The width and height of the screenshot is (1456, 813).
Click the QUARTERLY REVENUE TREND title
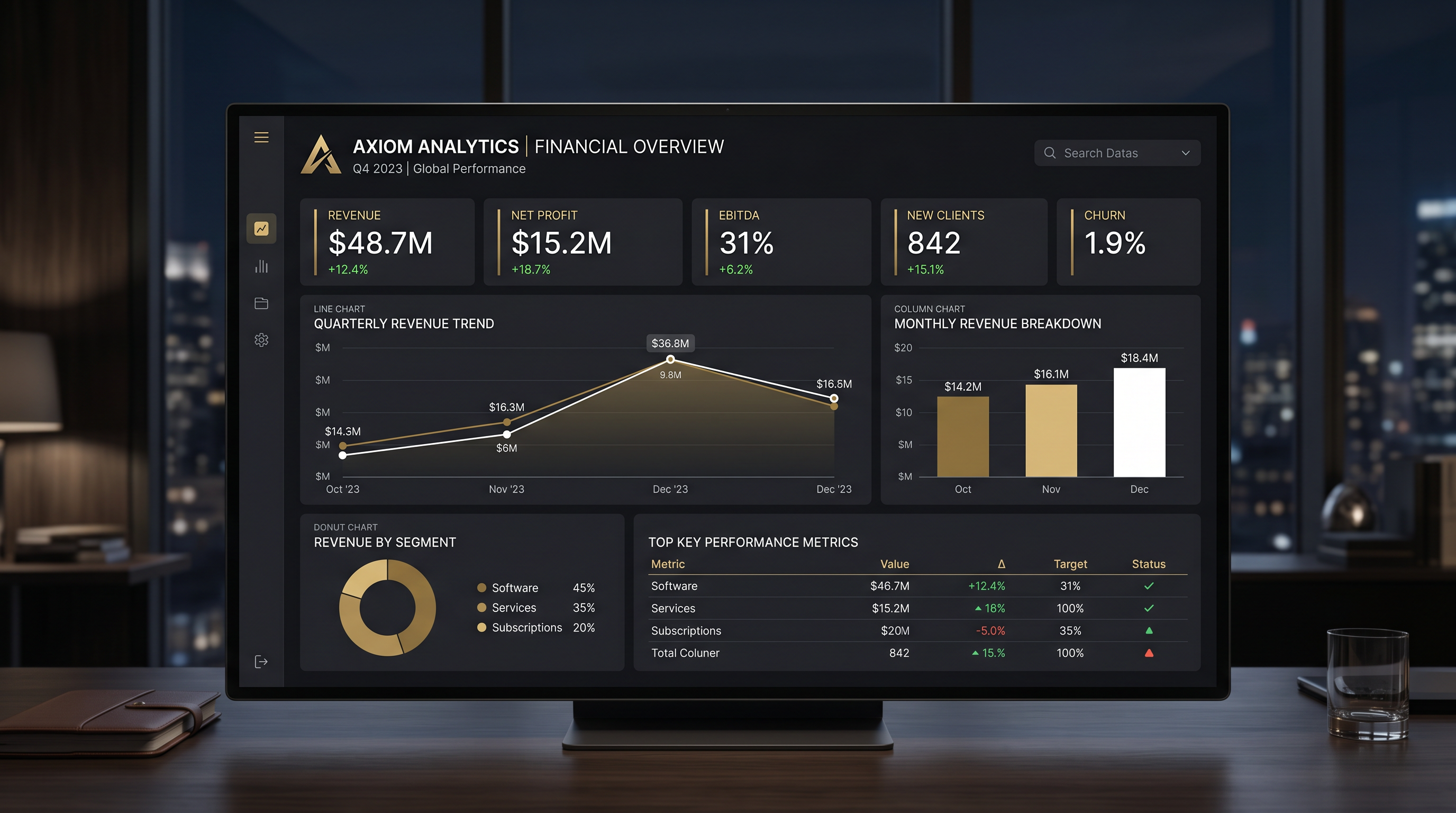(x=404, y=323)
